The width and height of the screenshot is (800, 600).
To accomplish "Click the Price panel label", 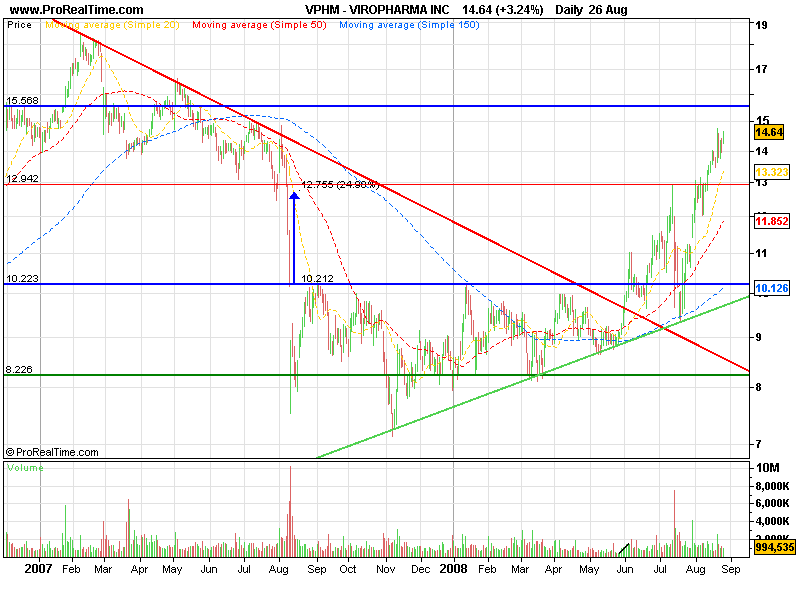I will [x=19, y=25].
